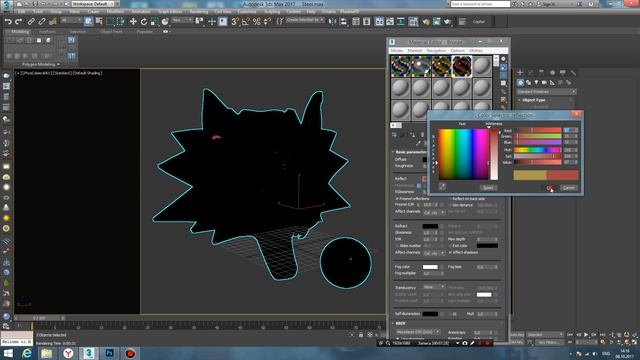This screenshot has width=640, height=360.
Task: Toggle Reflect on back side checkbox
Action: pyautogui.click(x=450, y=199)
